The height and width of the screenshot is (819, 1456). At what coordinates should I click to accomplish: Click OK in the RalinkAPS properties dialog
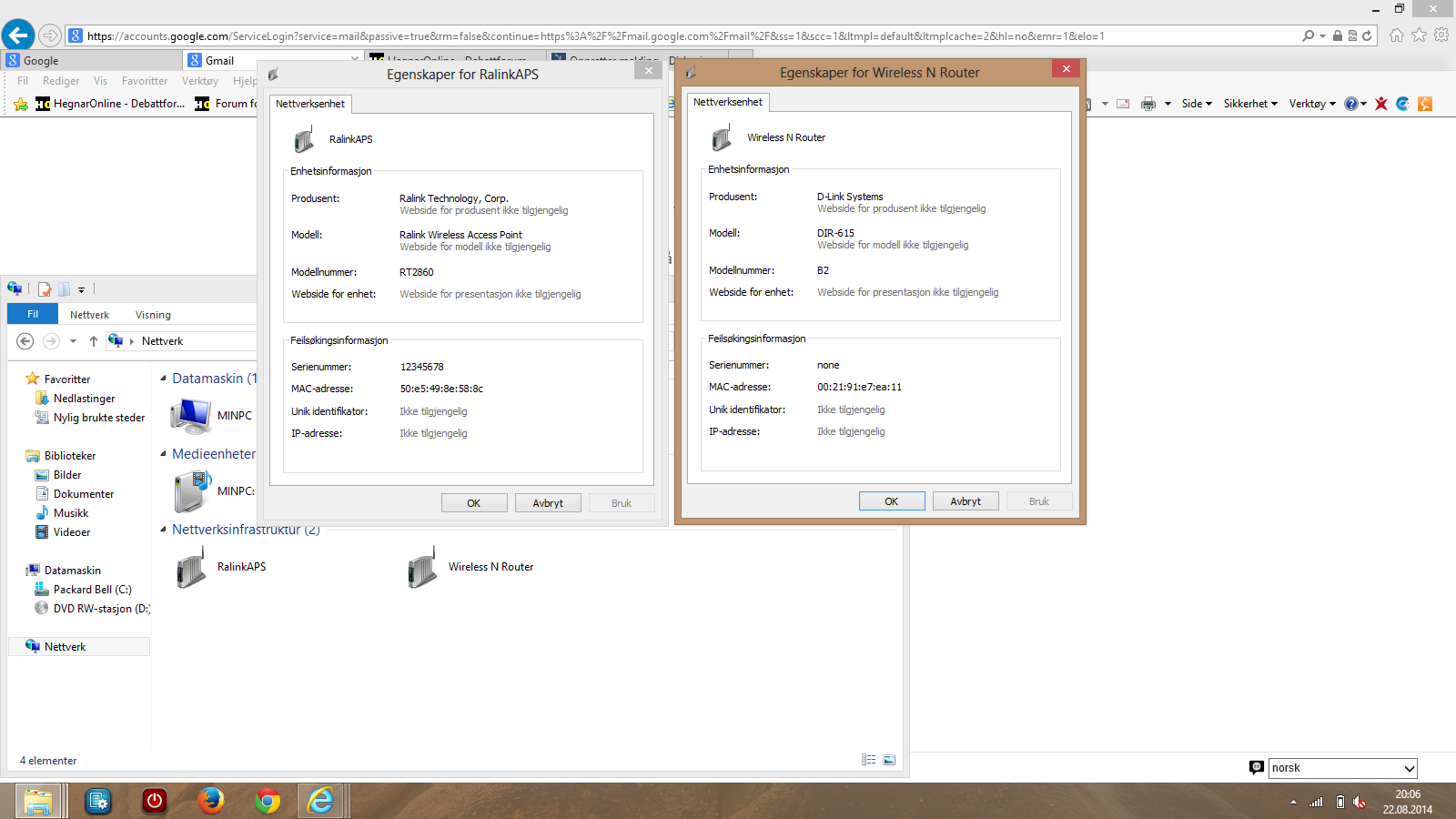coord(474,503)
